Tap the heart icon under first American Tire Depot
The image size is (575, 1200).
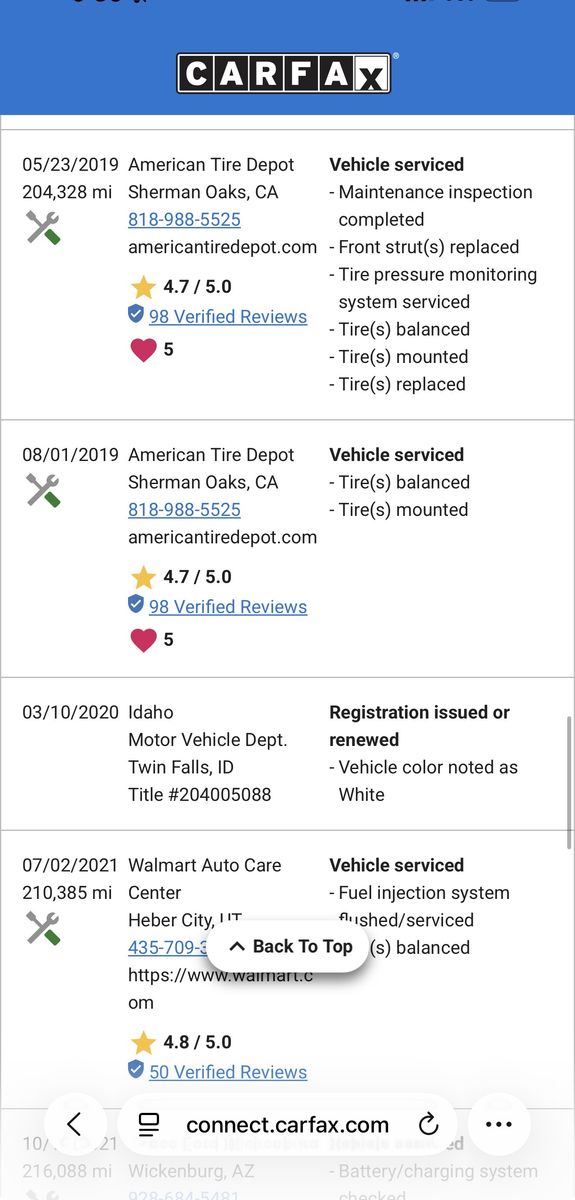coord(144,350)
